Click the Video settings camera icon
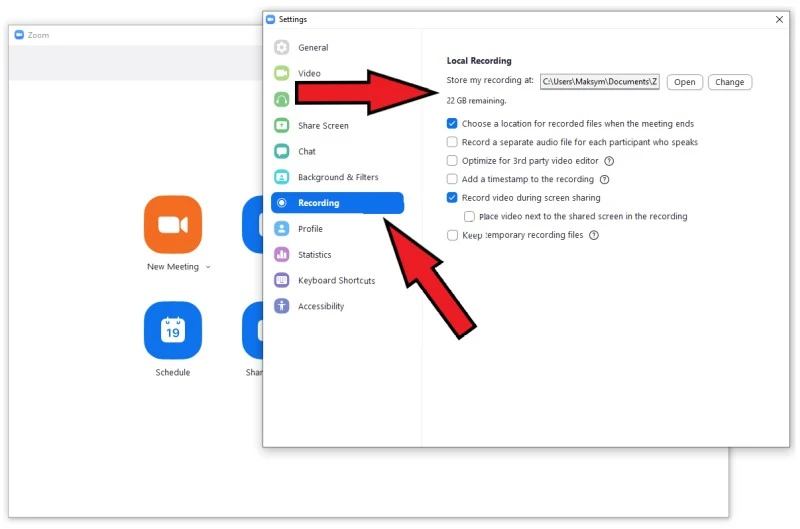This screenshot has width=800, height=529. (x=282, y=73)
